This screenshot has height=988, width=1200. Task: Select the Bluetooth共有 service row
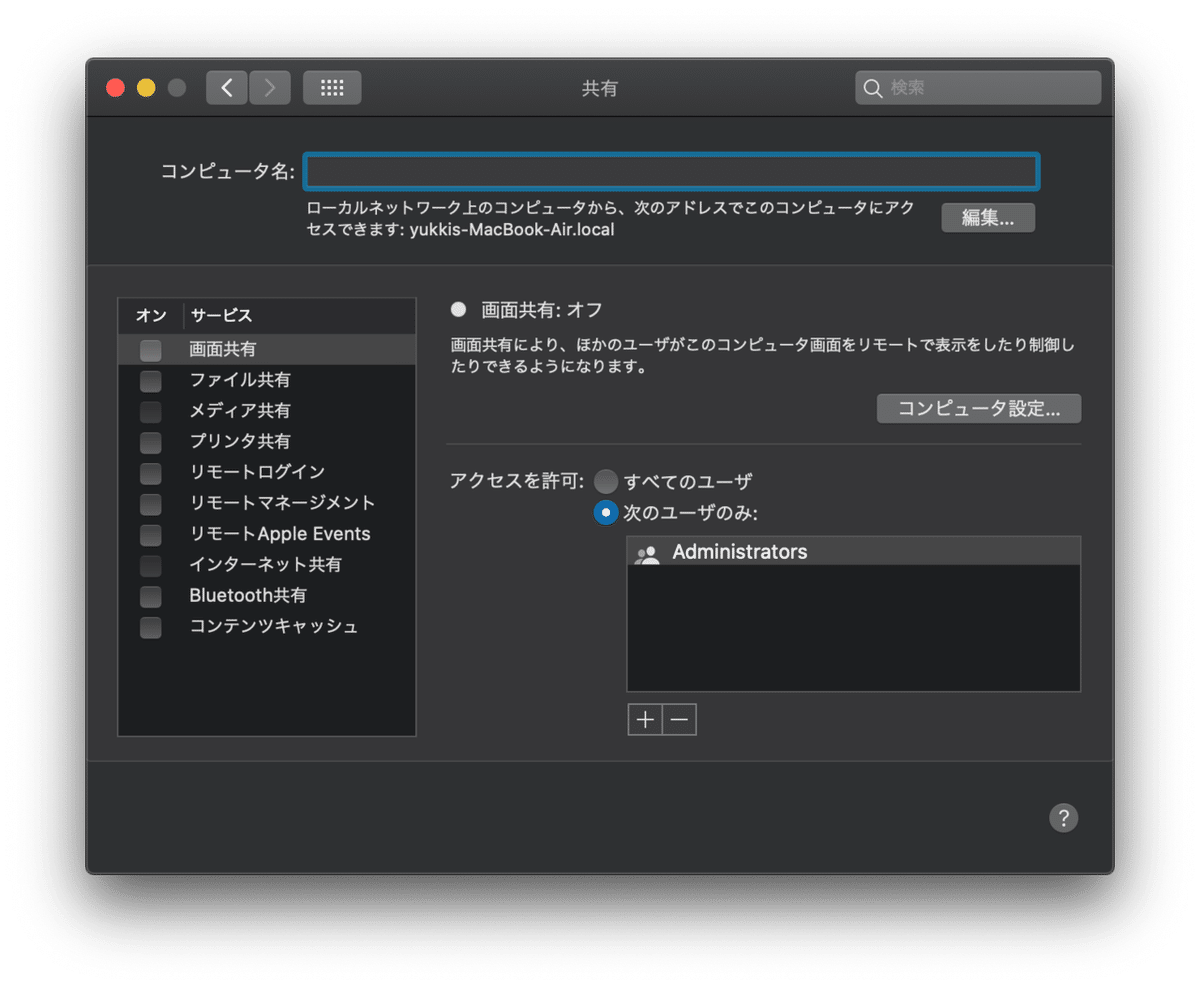267,597
